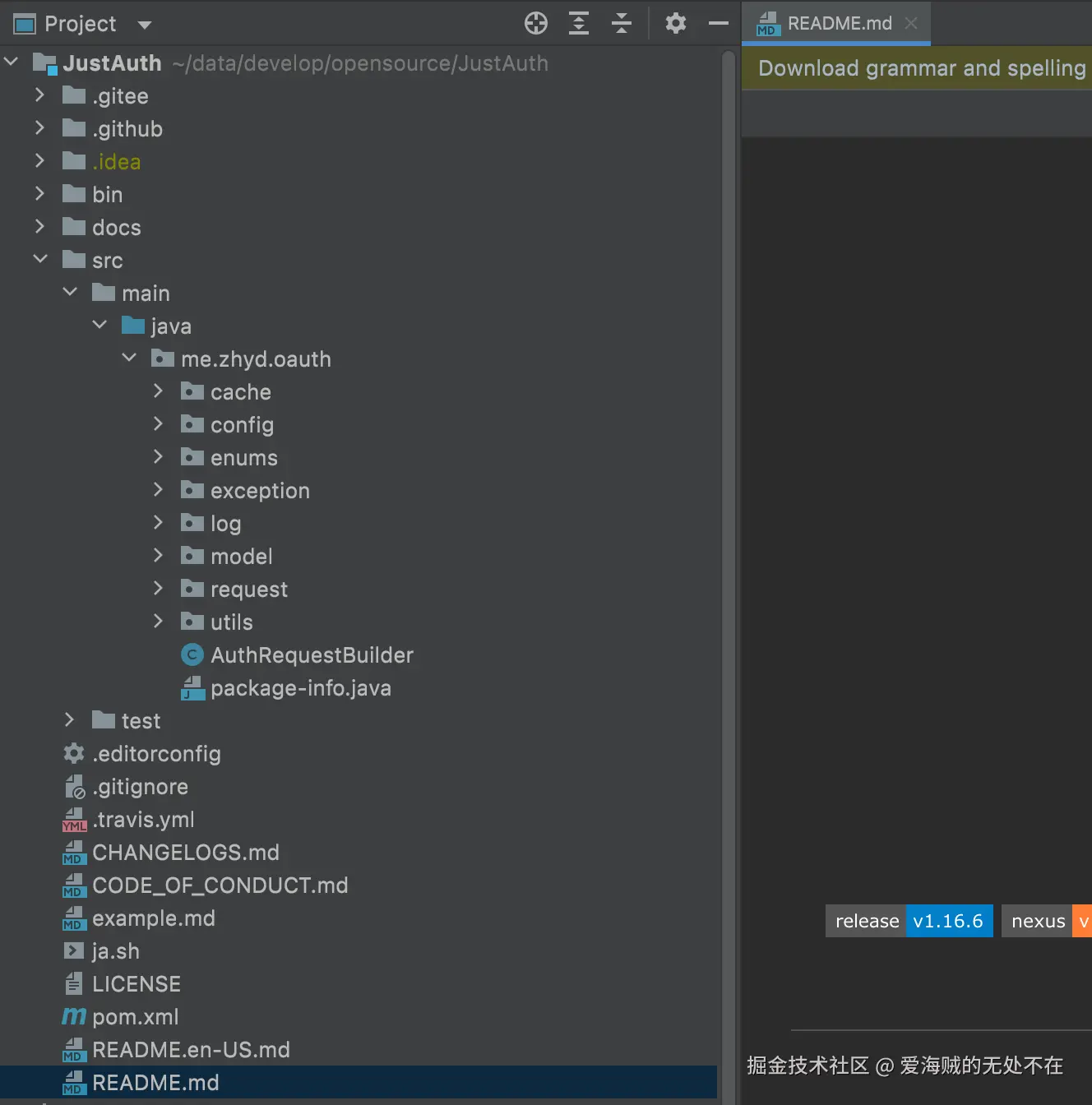
Task: Select the README.en-US.md file name
Action: 192,1050
